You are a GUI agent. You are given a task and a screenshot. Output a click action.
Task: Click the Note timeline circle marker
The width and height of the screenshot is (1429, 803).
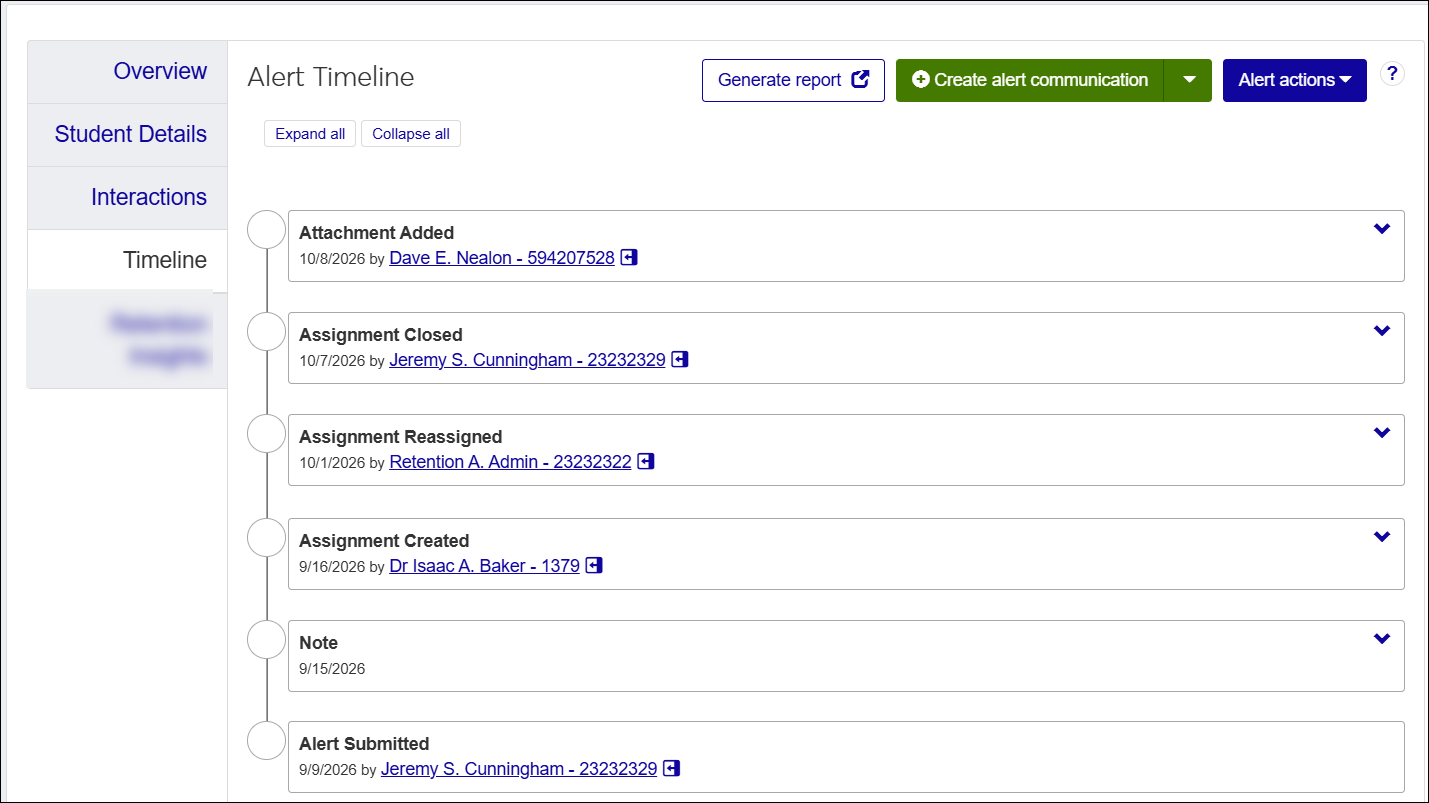tap(266, 639)
